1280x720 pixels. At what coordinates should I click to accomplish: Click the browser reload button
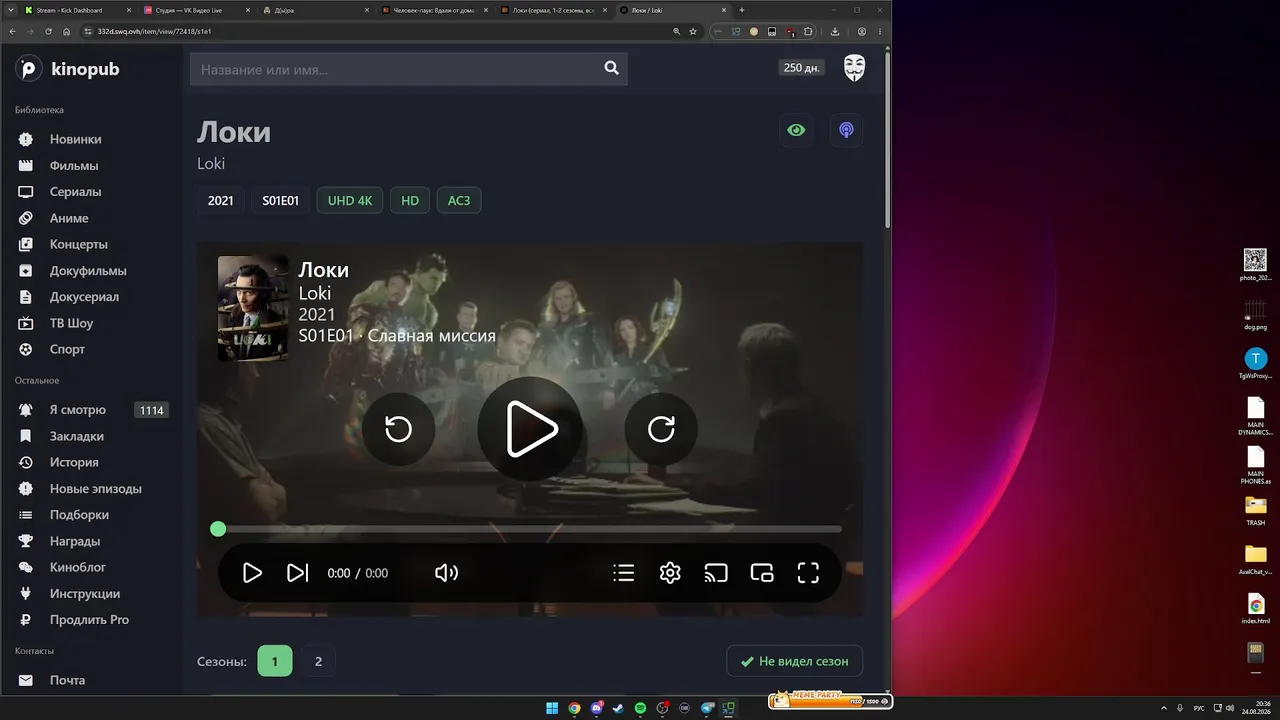(48, 31)
